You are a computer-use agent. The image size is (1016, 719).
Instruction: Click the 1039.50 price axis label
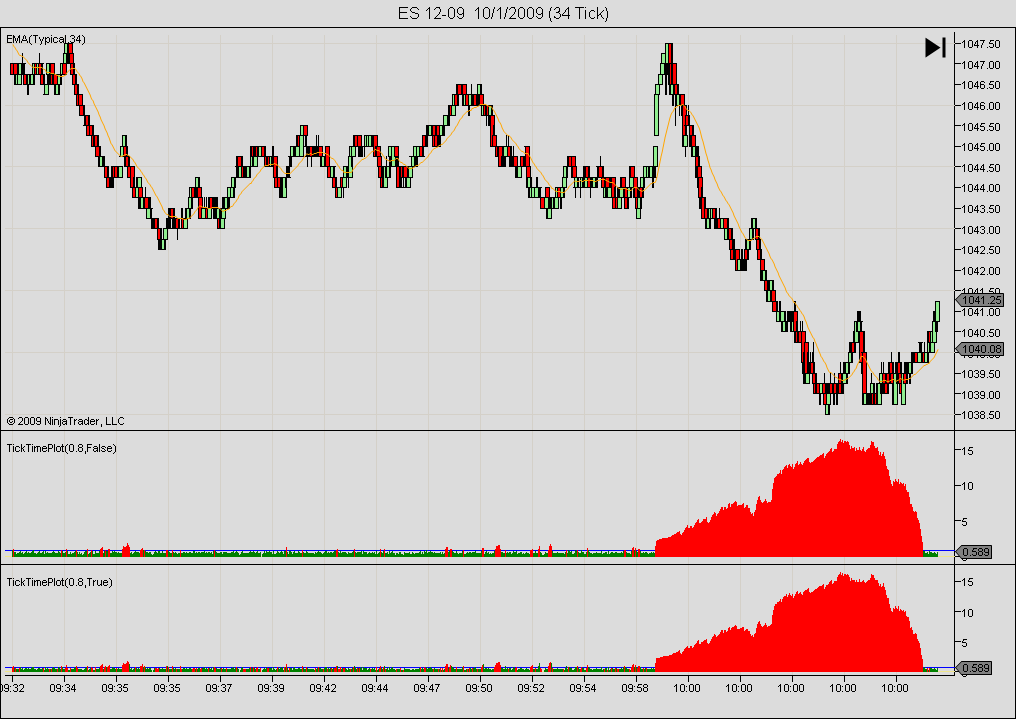[x=980, y=374]
